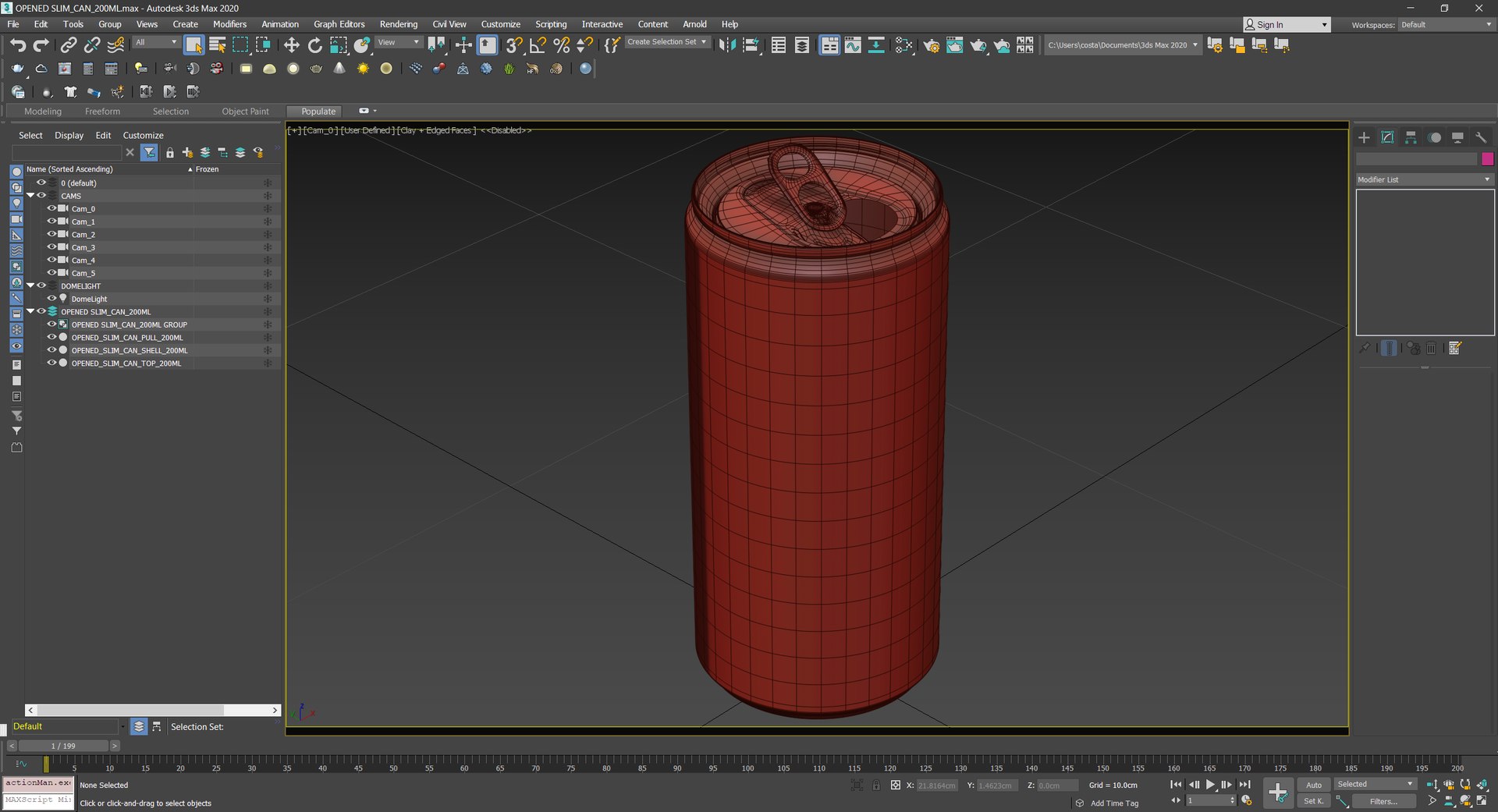Toggle the Auto key mode button
Screen dimensions: 1498x812
click(x=1314, y=785)
